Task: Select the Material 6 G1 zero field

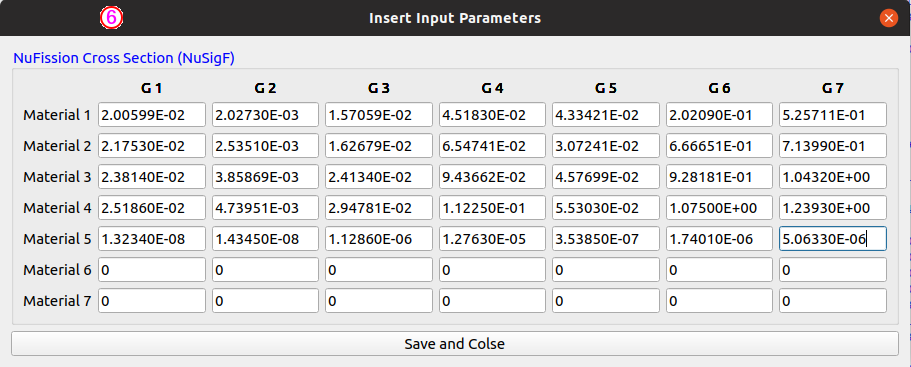Action: tap(152, 269)
